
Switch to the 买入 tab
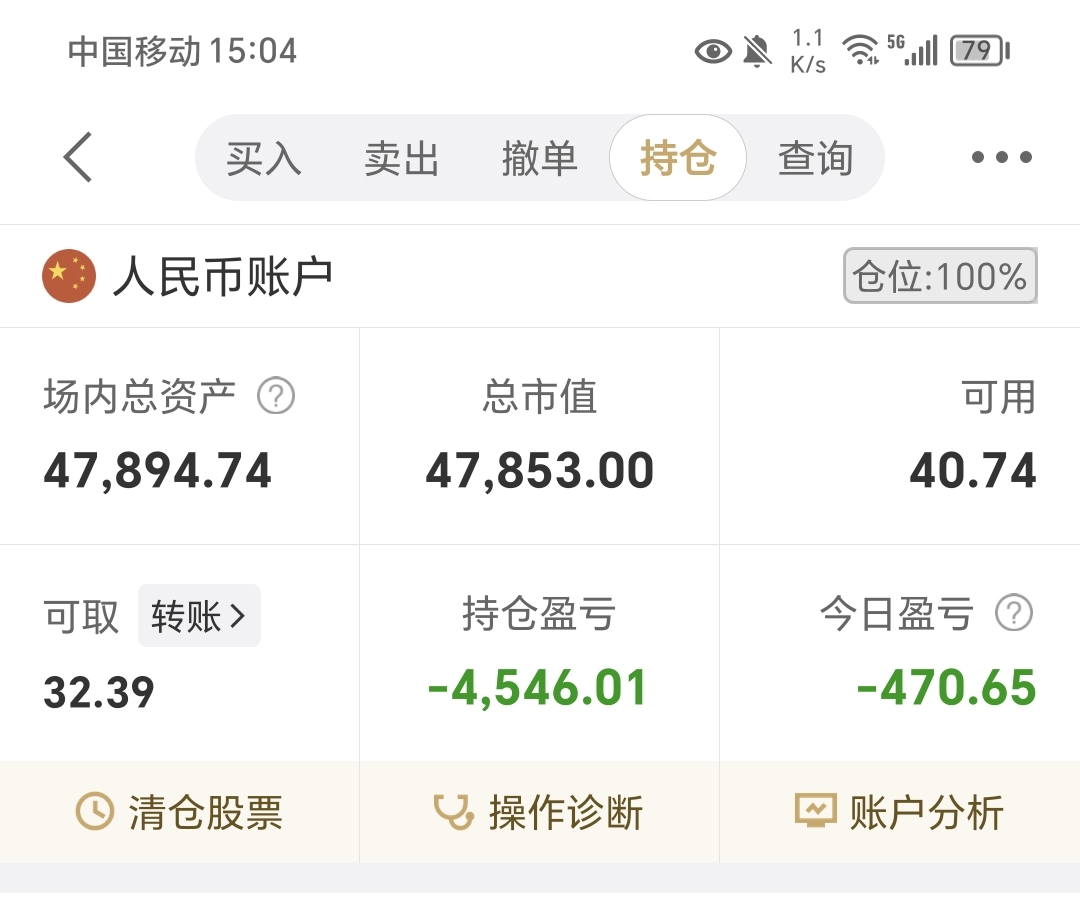pos(263,158)
